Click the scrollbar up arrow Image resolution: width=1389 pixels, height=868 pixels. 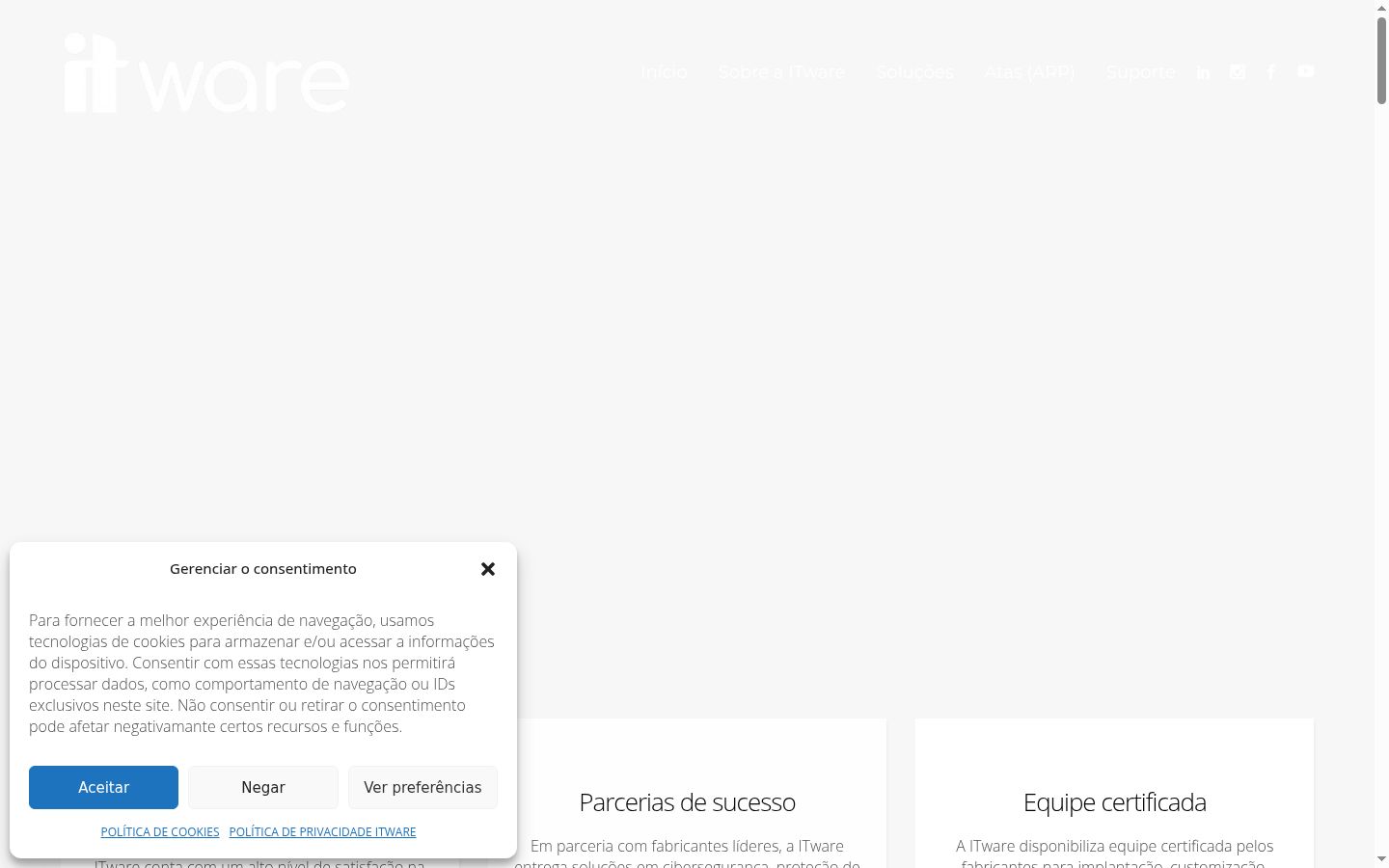coord(1381,8)
